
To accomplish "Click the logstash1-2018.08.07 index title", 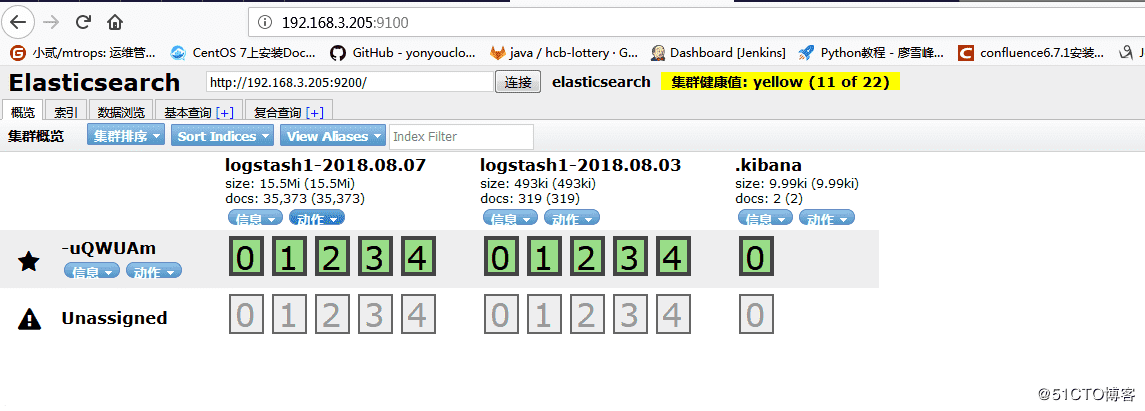I will coord(325,166).
